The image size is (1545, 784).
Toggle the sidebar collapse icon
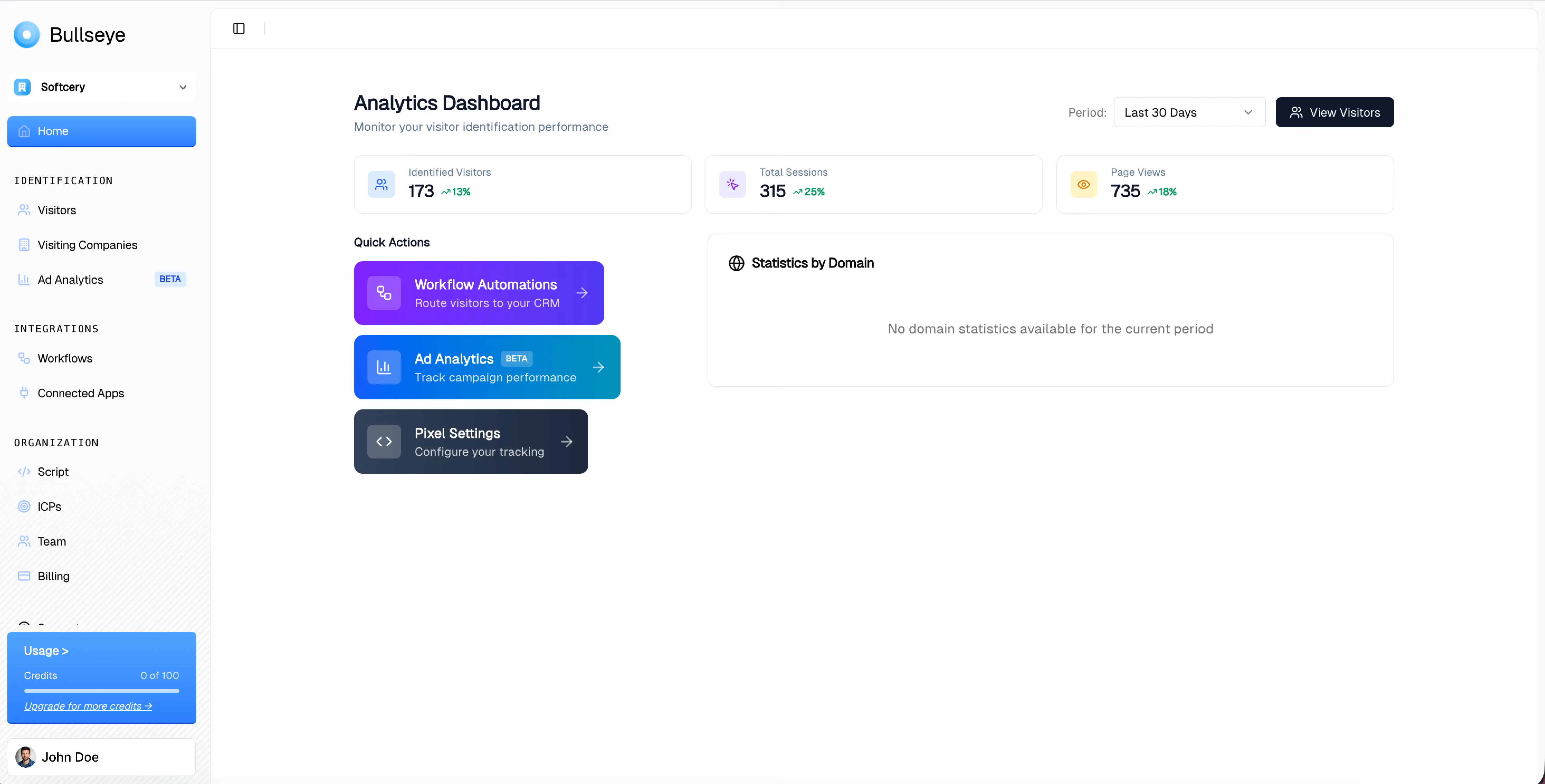click(239, 28)
